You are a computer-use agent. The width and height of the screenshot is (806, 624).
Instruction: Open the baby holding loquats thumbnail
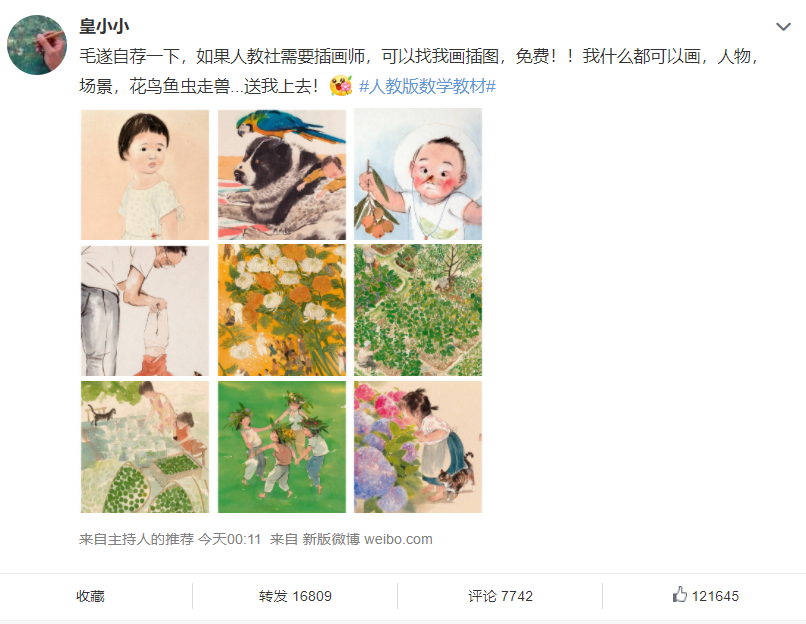418,174
